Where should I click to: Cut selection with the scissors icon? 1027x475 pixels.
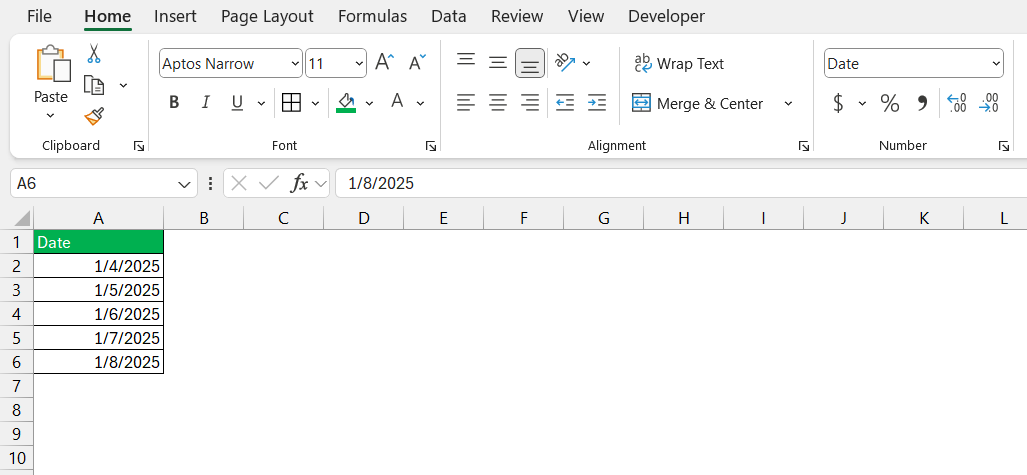point(94,53)
